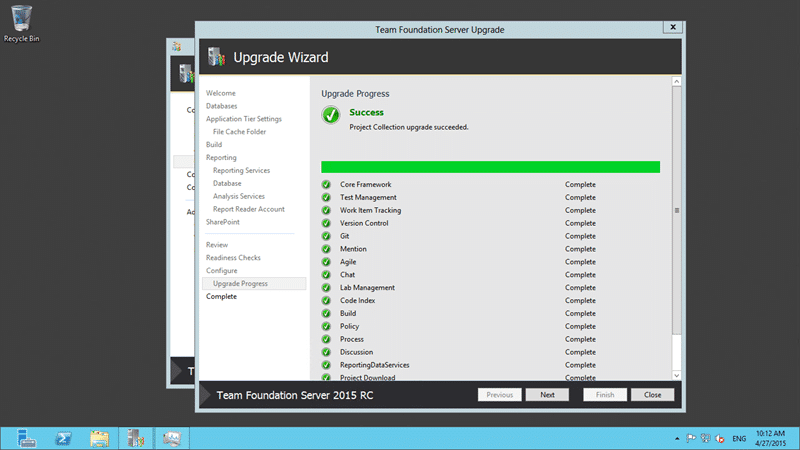Screen dimensions: 800x450
Task: Click the Lab Management label
Action: pos(367,287)
